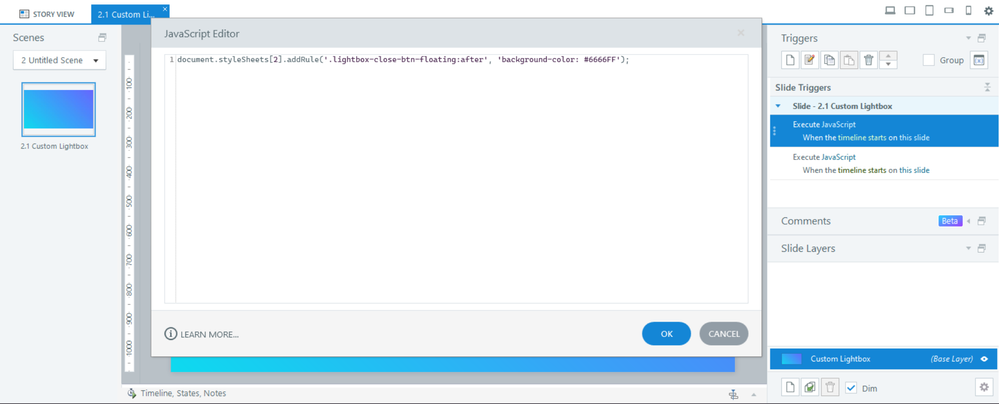The width and height of the screenshot is (999, 404).
Task: Open Triggers panel options arrow
Action: pos(968,38)
